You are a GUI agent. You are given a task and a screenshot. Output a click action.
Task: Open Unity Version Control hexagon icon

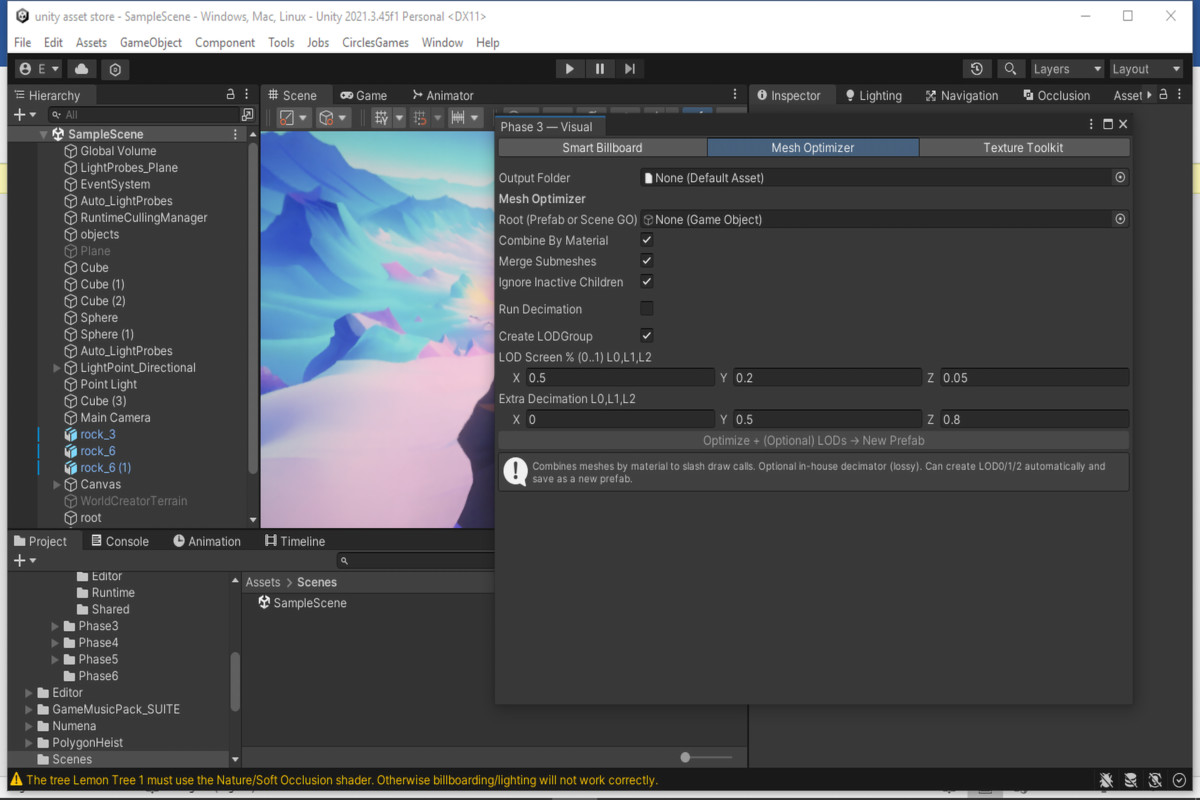click(115, 69)
